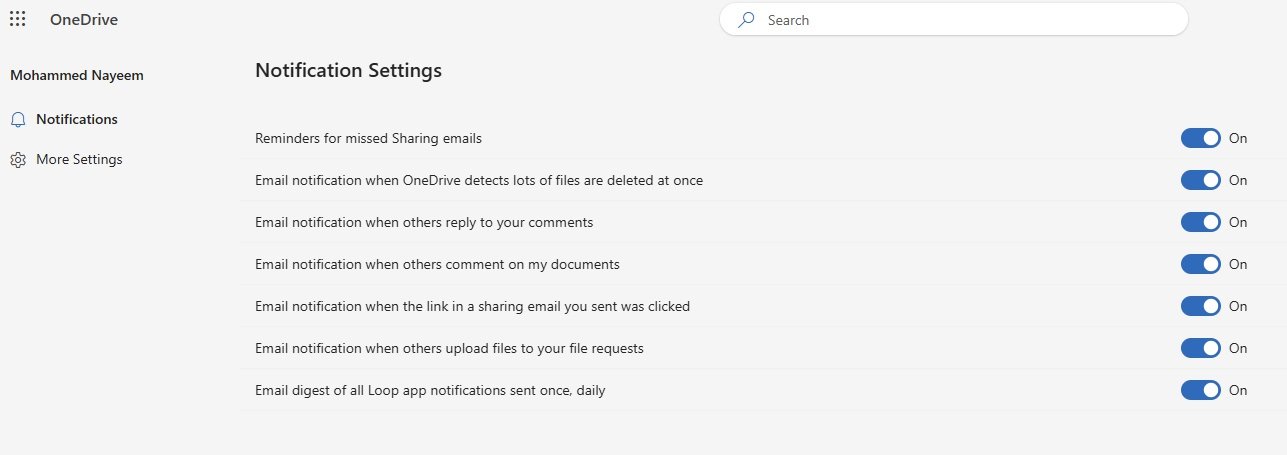Click the file requests notification label text
Viewport: 1287px width, 455px height.
[449, 348]
